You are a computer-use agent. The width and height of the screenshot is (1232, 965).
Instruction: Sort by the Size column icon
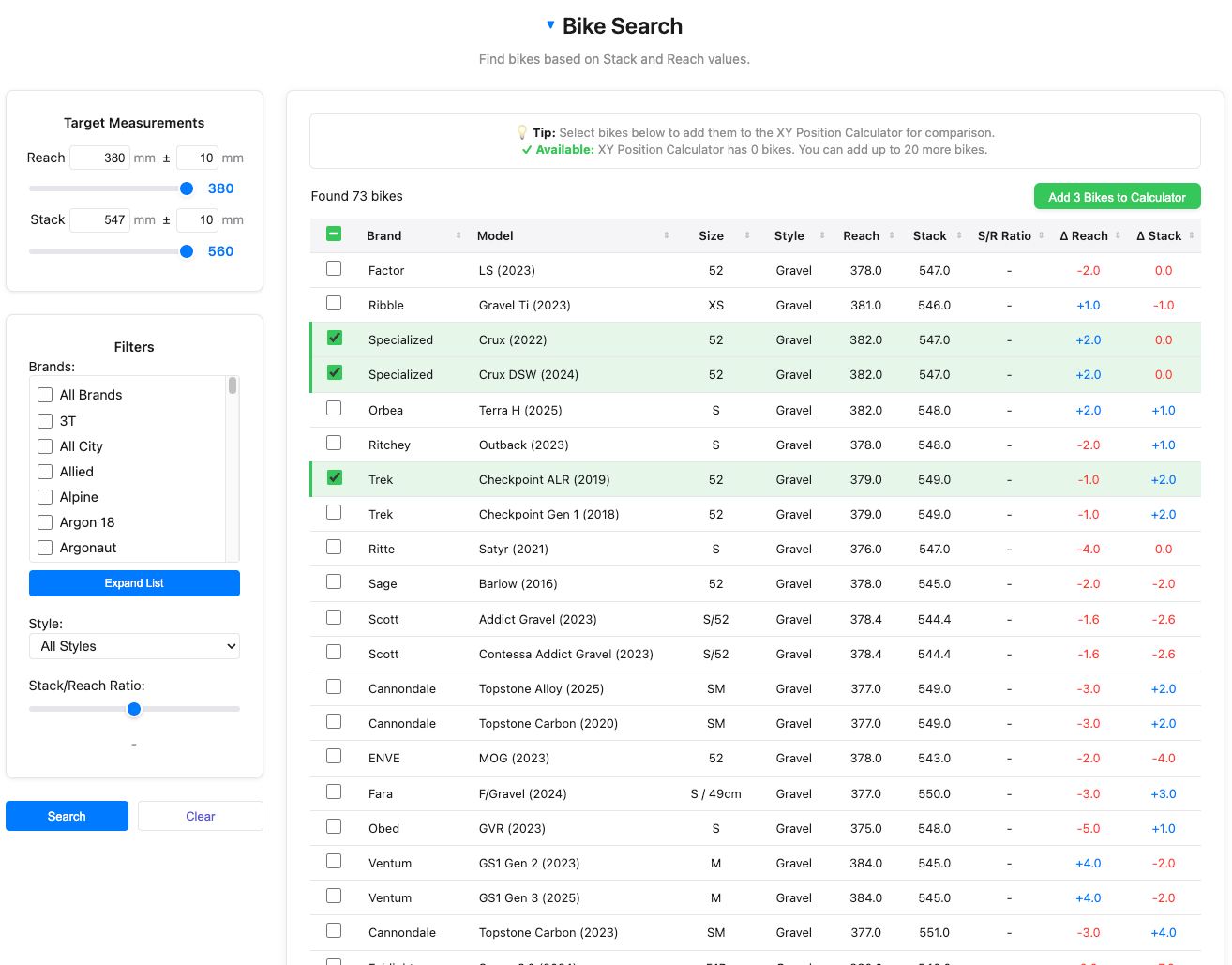point(747,235)
